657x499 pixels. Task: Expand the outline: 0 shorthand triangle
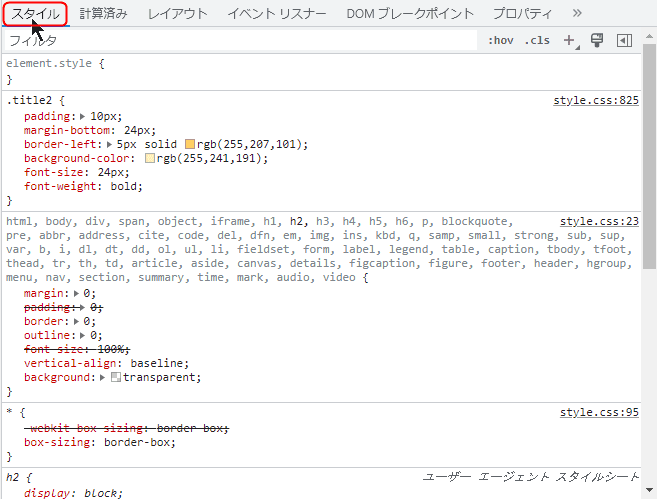click(x=83, y=336)
